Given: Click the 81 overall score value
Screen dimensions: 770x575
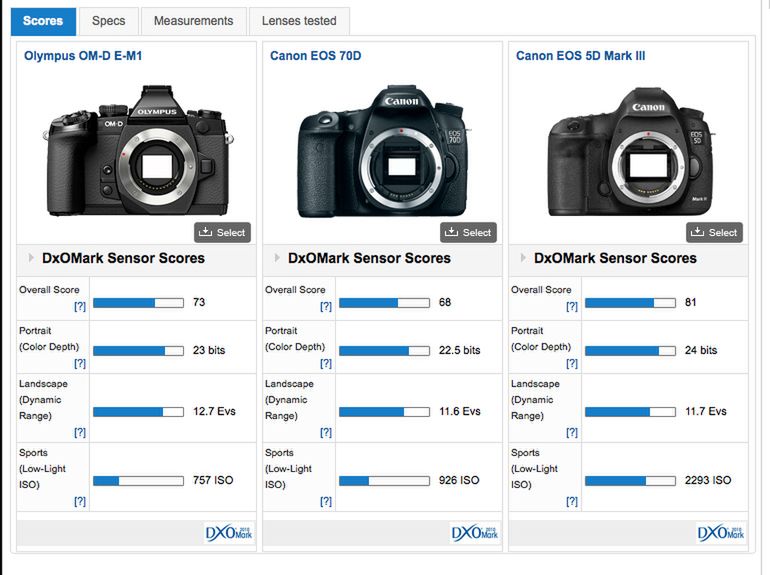Looking at the screenshot, I should tap(690, 302).
